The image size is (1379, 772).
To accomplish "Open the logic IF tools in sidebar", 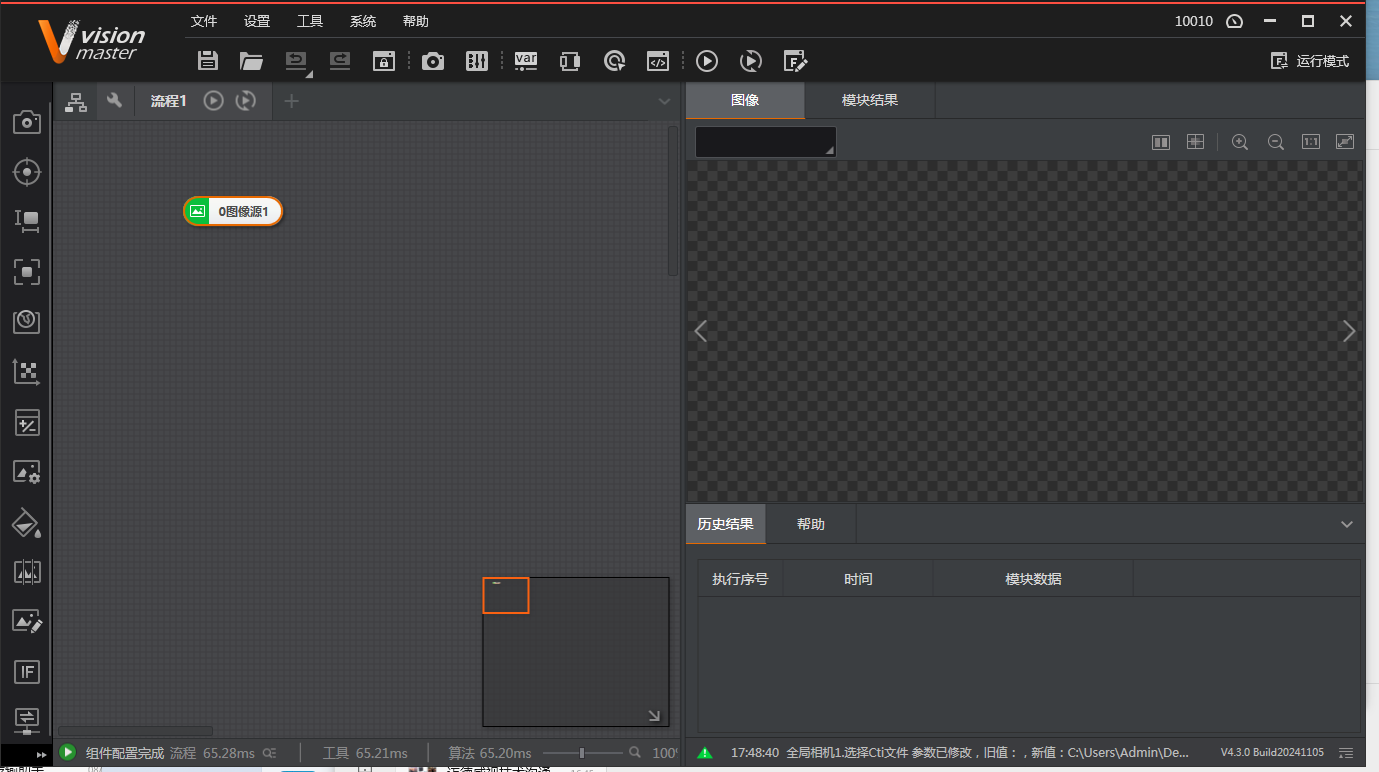I will [x=26, y=672].
